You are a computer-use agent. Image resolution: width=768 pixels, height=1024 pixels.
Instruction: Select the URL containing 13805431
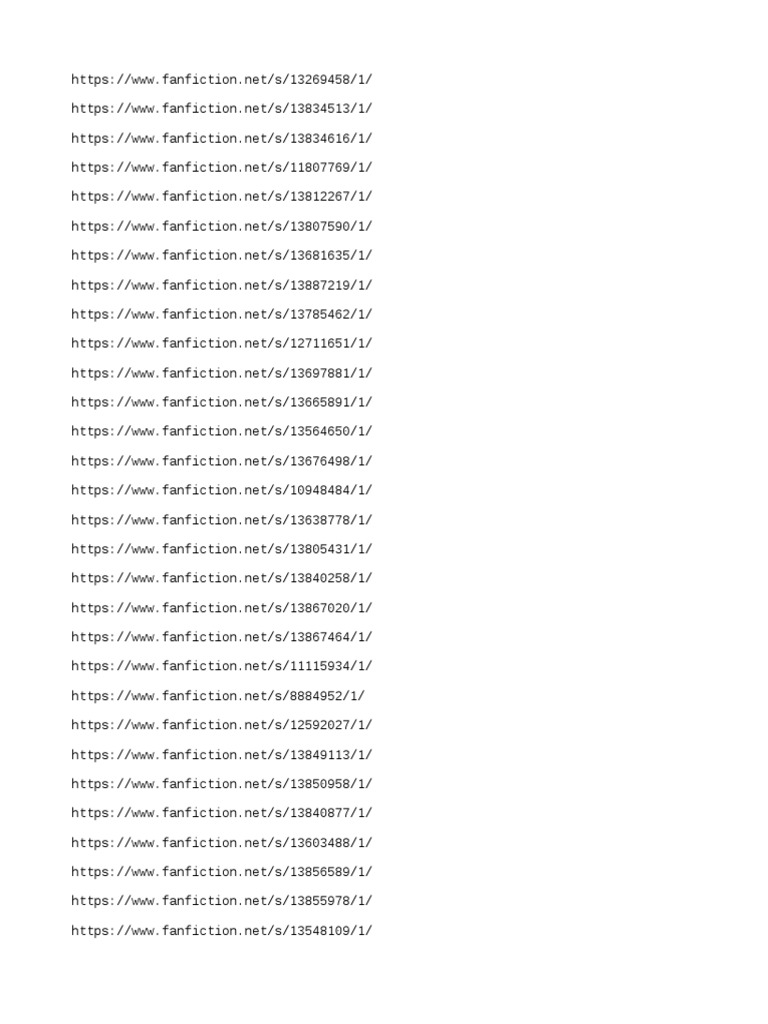(x=221, y=549)
